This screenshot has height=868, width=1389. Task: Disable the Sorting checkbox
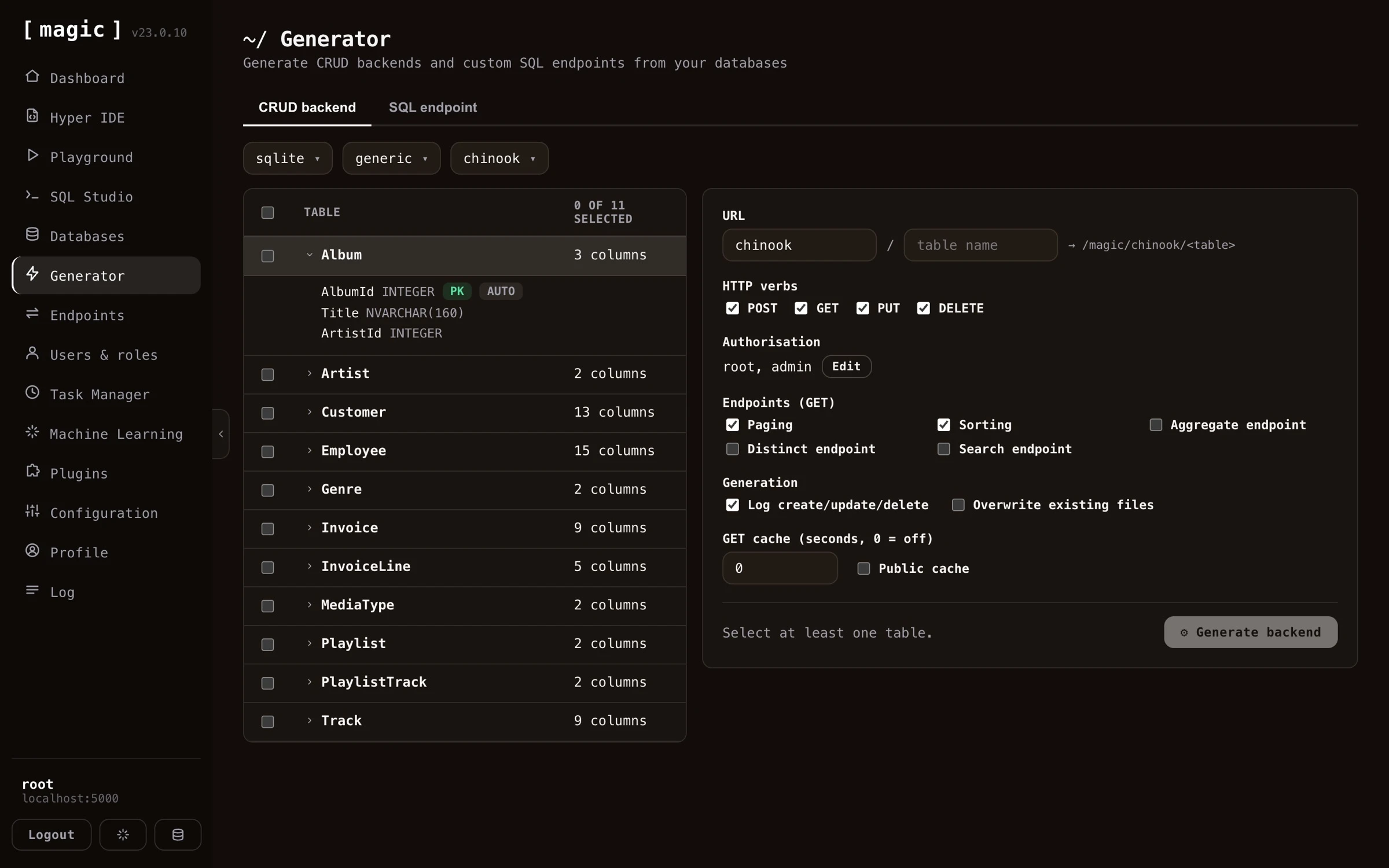pyautogui.click(x=944, y=425)
